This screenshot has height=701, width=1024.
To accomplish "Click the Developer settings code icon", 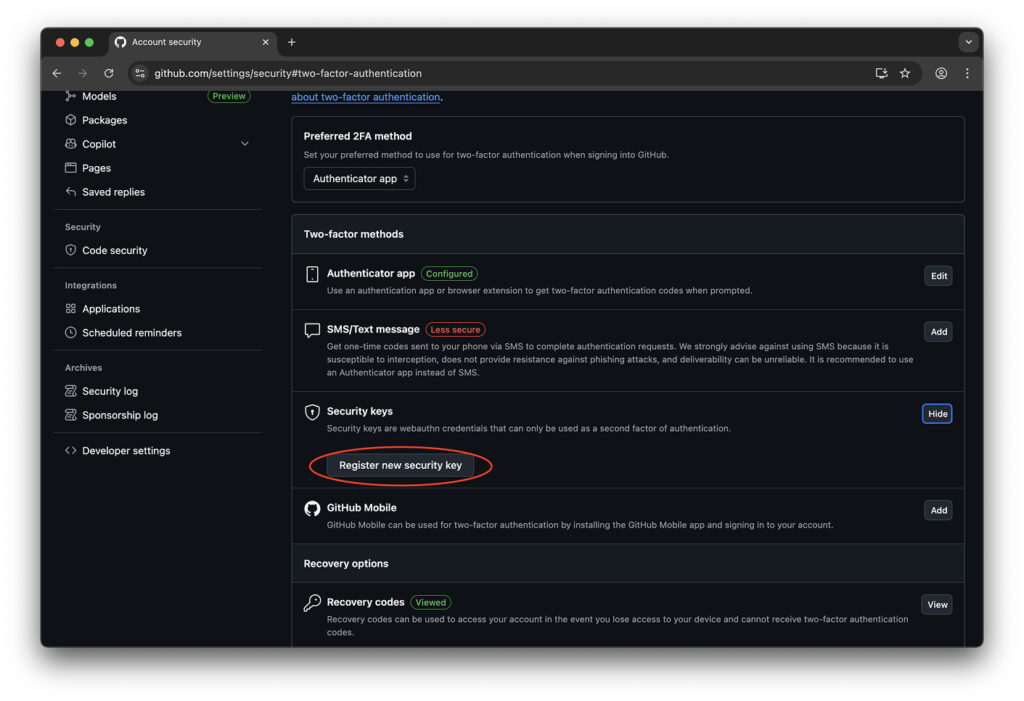I will 71,450.
